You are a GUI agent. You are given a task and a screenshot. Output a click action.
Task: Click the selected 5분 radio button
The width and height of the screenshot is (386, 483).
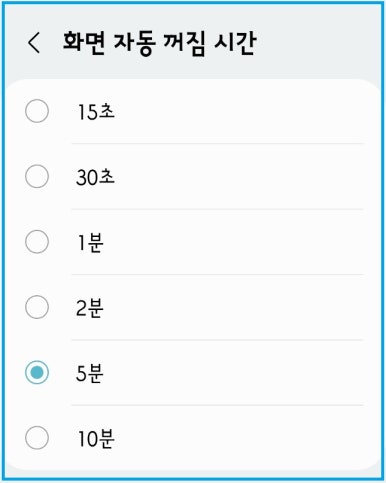click(x=37, y=372)
